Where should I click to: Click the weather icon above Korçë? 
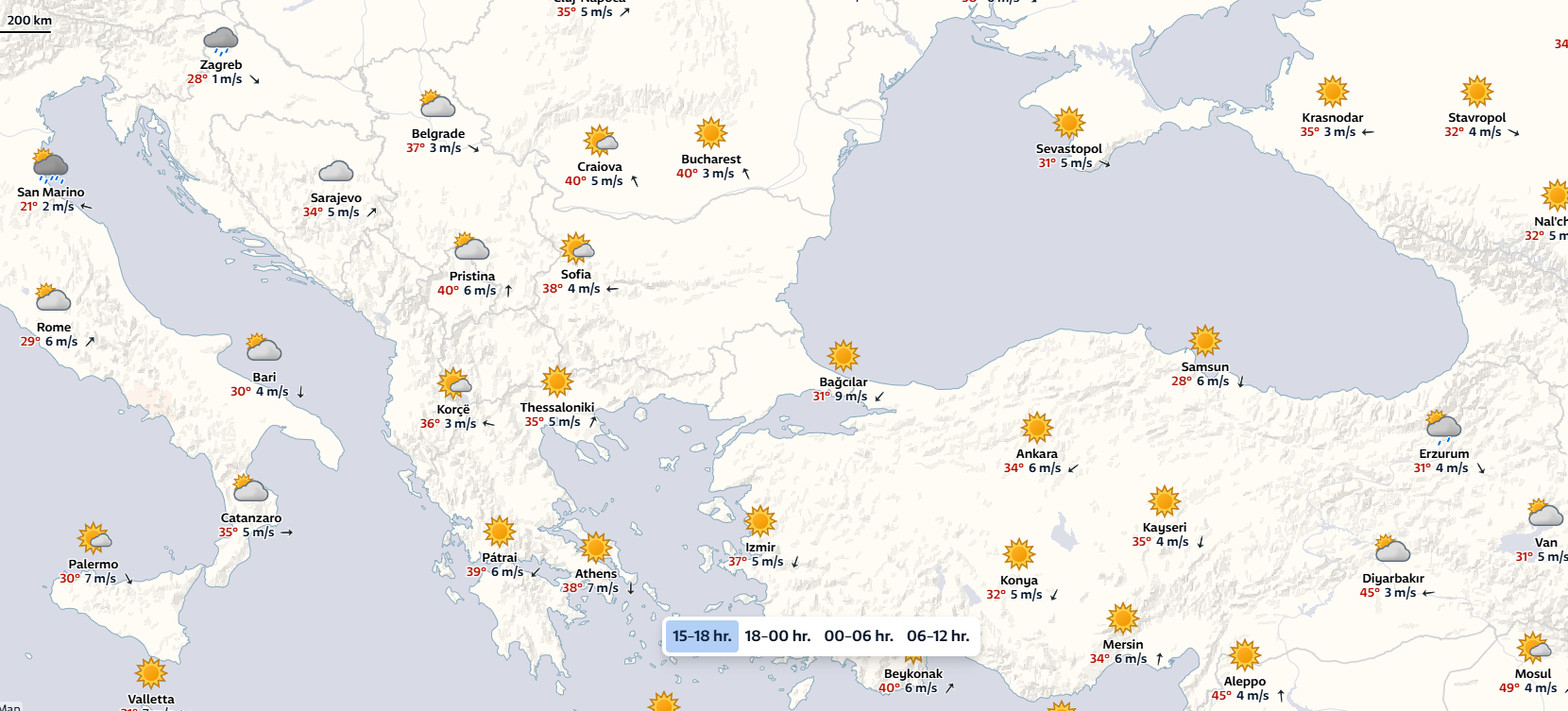click(x=454, y=383)
